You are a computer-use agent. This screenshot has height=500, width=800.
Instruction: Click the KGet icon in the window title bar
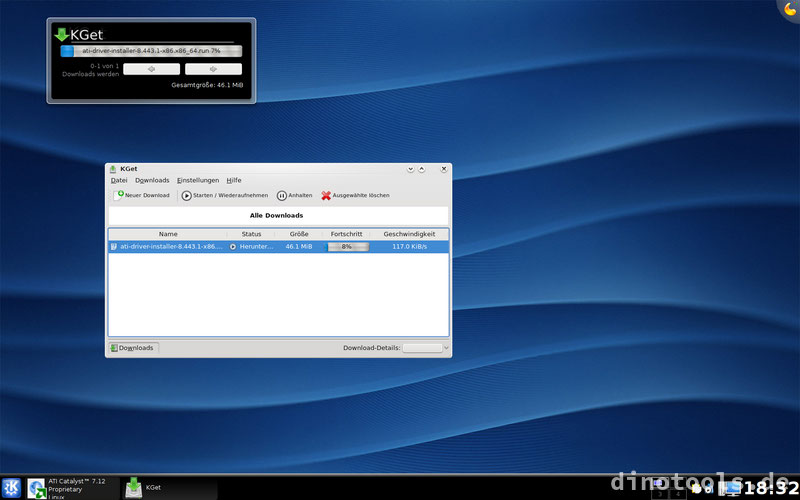pyautogui.click(x=113, y=169)
